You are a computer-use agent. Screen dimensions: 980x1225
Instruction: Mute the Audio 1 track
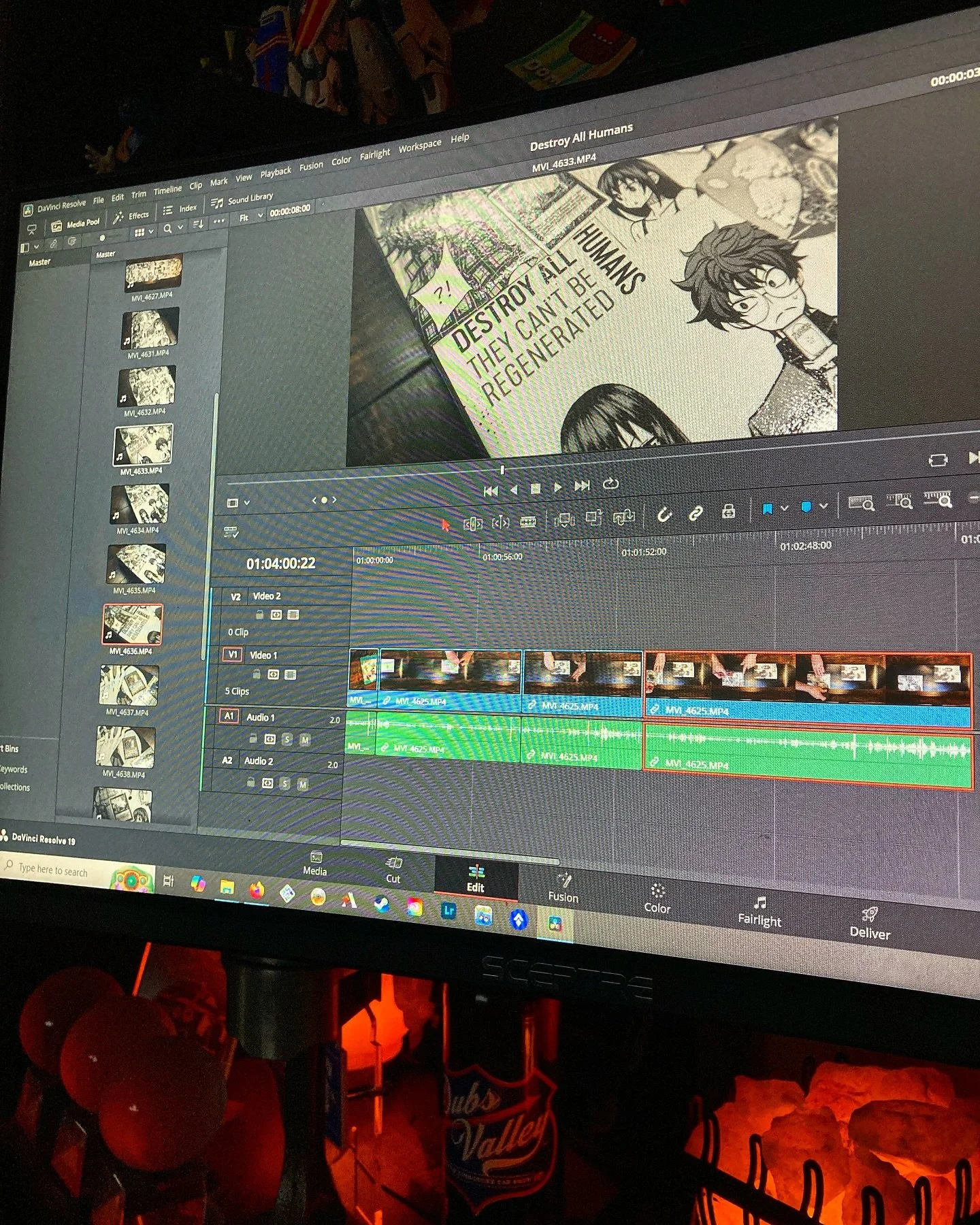pos(305,740)
